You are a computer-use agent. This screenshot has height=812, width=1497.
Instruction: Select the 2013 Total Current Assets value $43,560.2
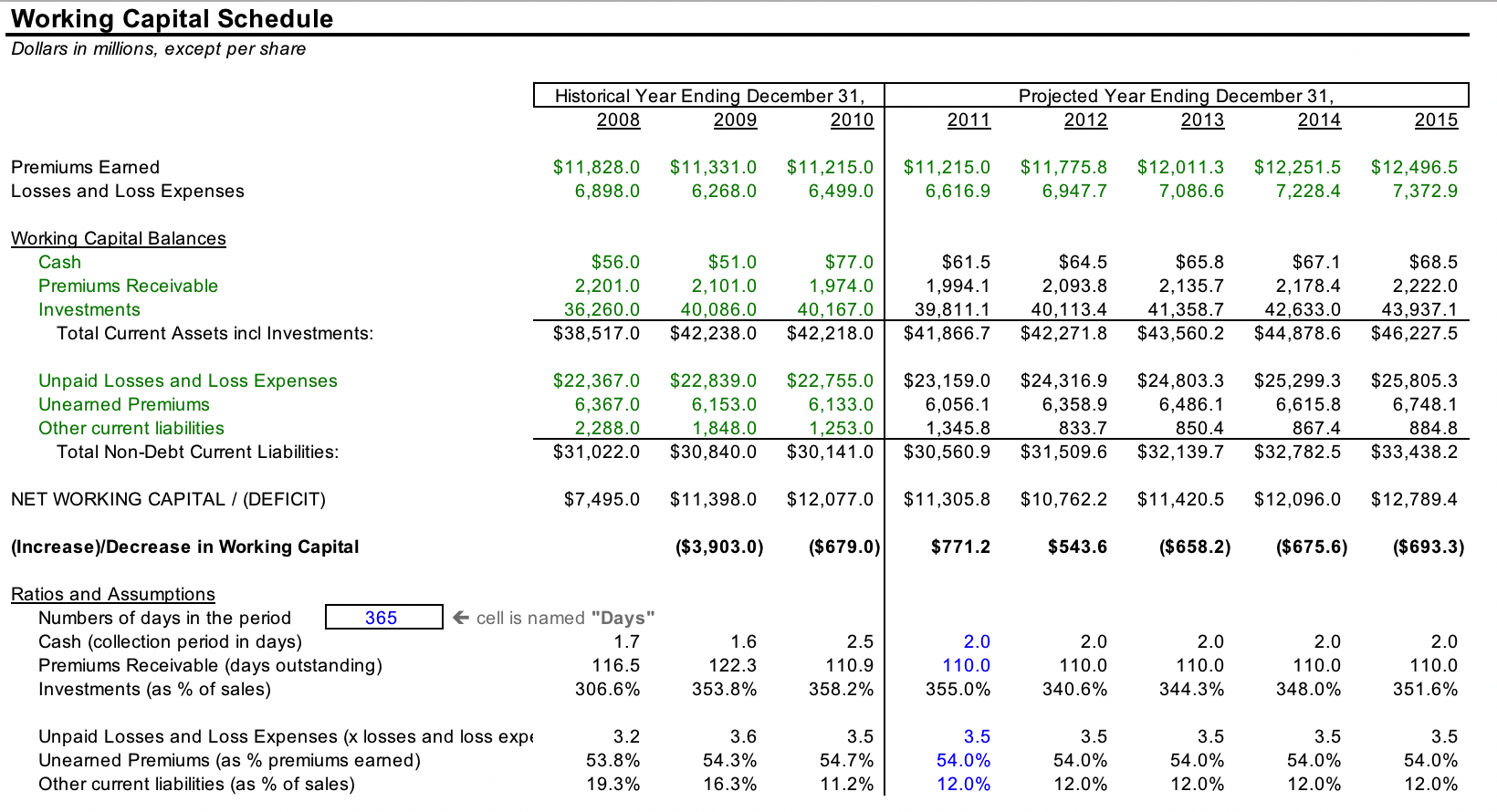pos(1180,333)
